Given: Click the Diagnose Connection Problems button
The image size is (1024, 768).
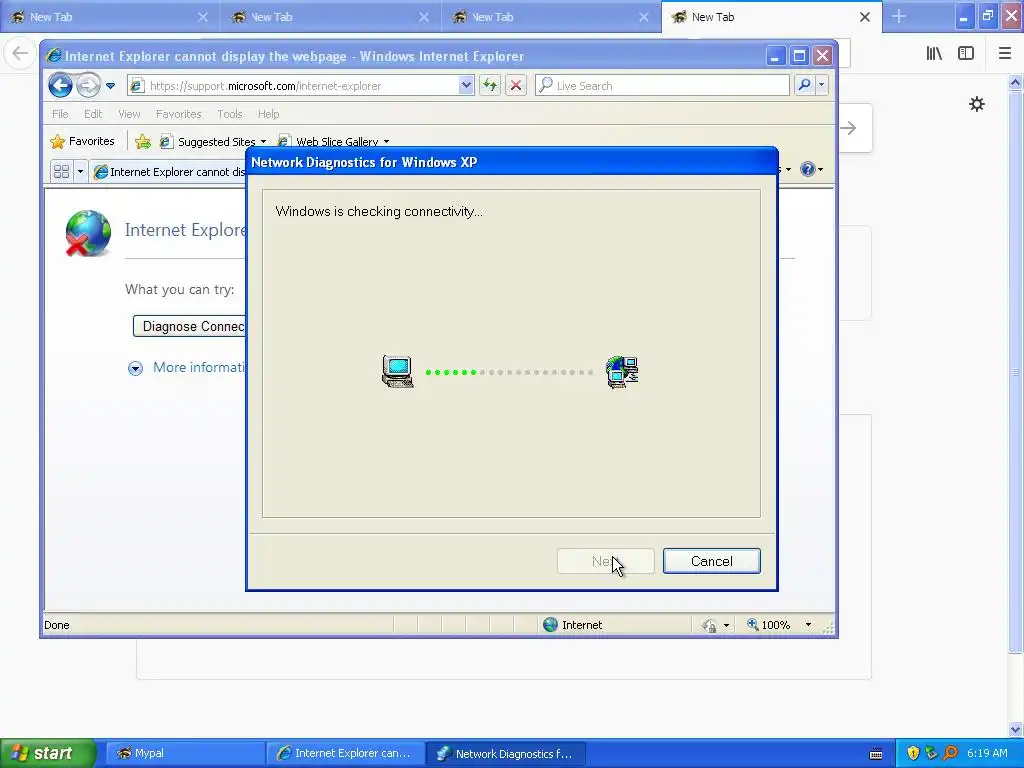Looking at the screenshot, I should [189, 326].
